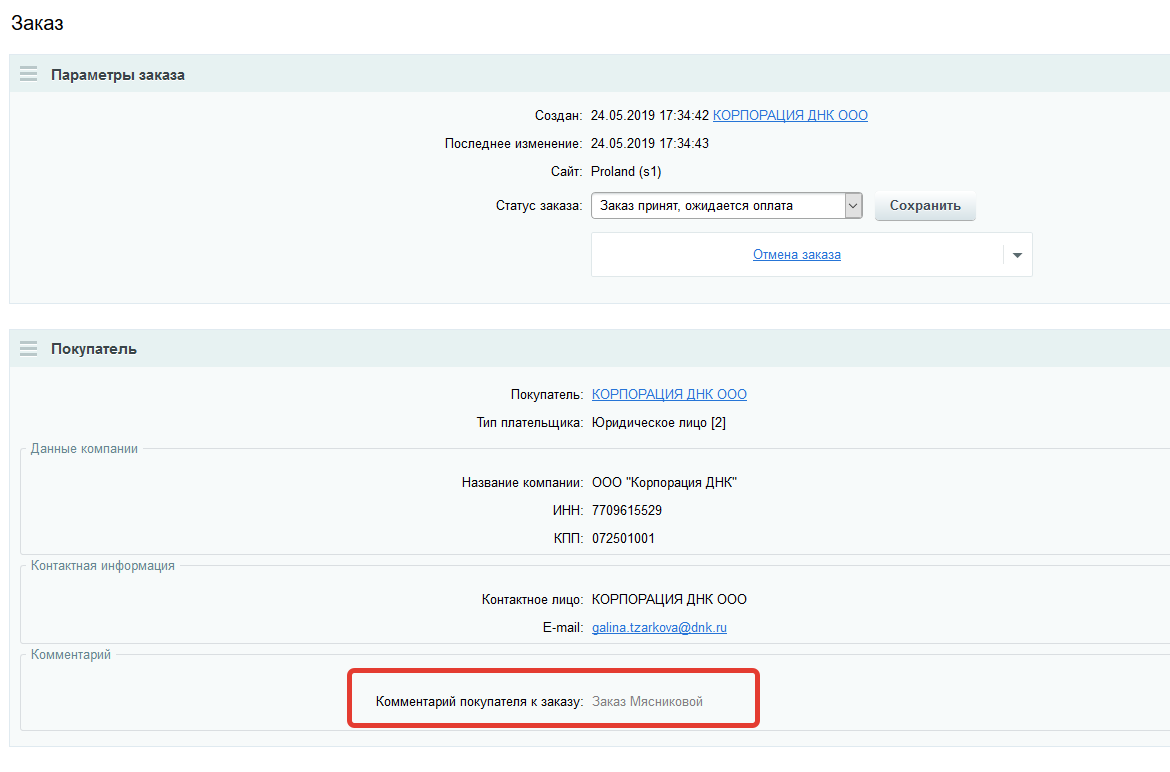1170x772 pixels.
Task: Click the Заказ page heading
Action: coord(37,23)
